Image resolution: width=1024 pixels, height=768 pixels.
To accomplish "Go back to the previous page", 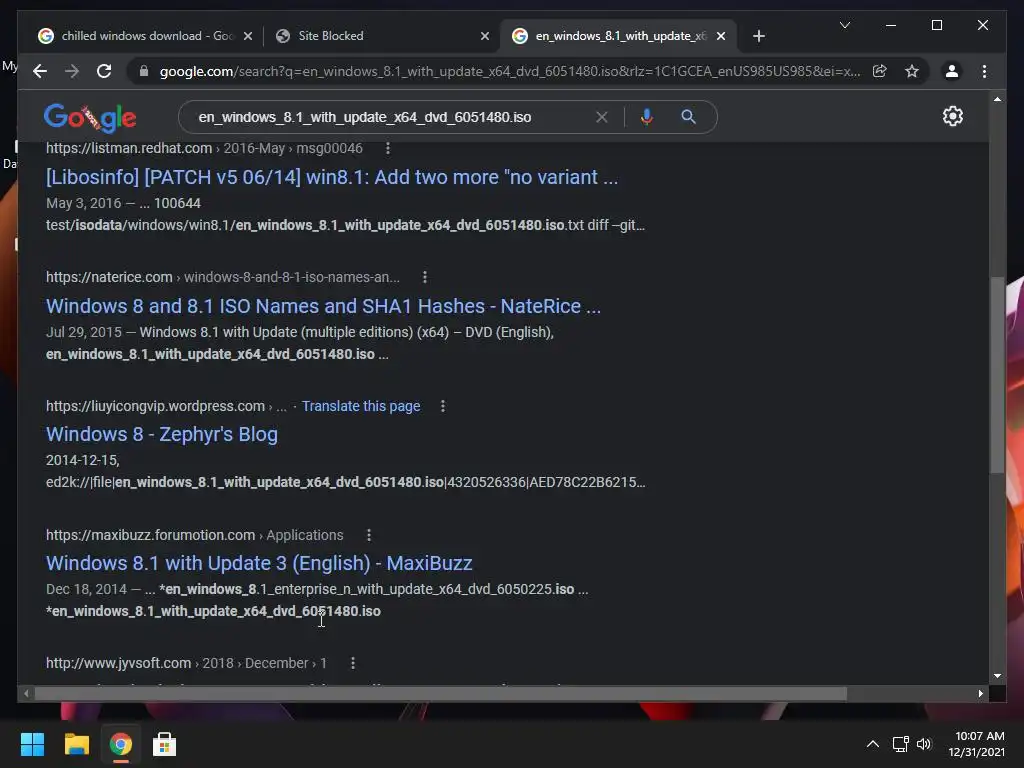I will click(40, 71).
